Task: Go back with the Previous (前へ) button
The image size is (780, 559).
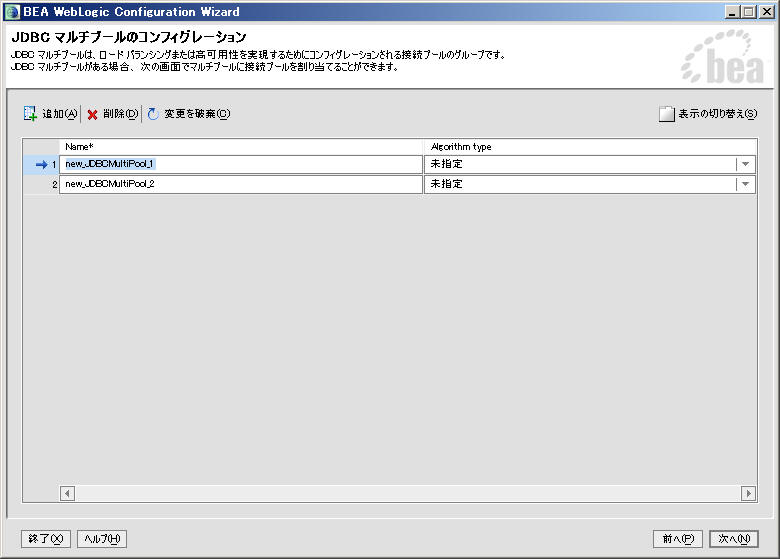Action: [677, 539]
